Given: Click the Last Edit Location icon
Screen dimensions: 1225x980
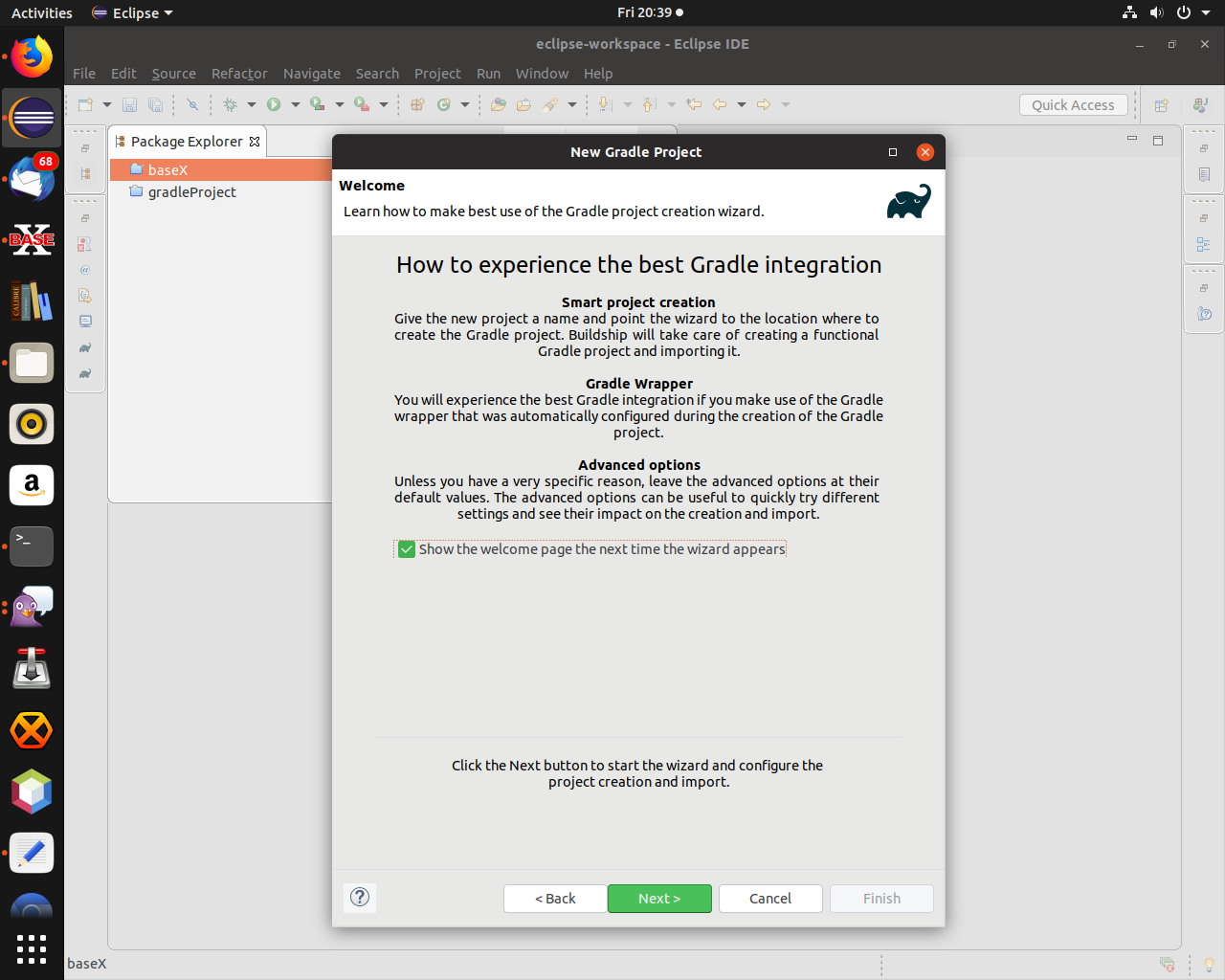Looking at the screenshot, I should (x=695, y=104).
